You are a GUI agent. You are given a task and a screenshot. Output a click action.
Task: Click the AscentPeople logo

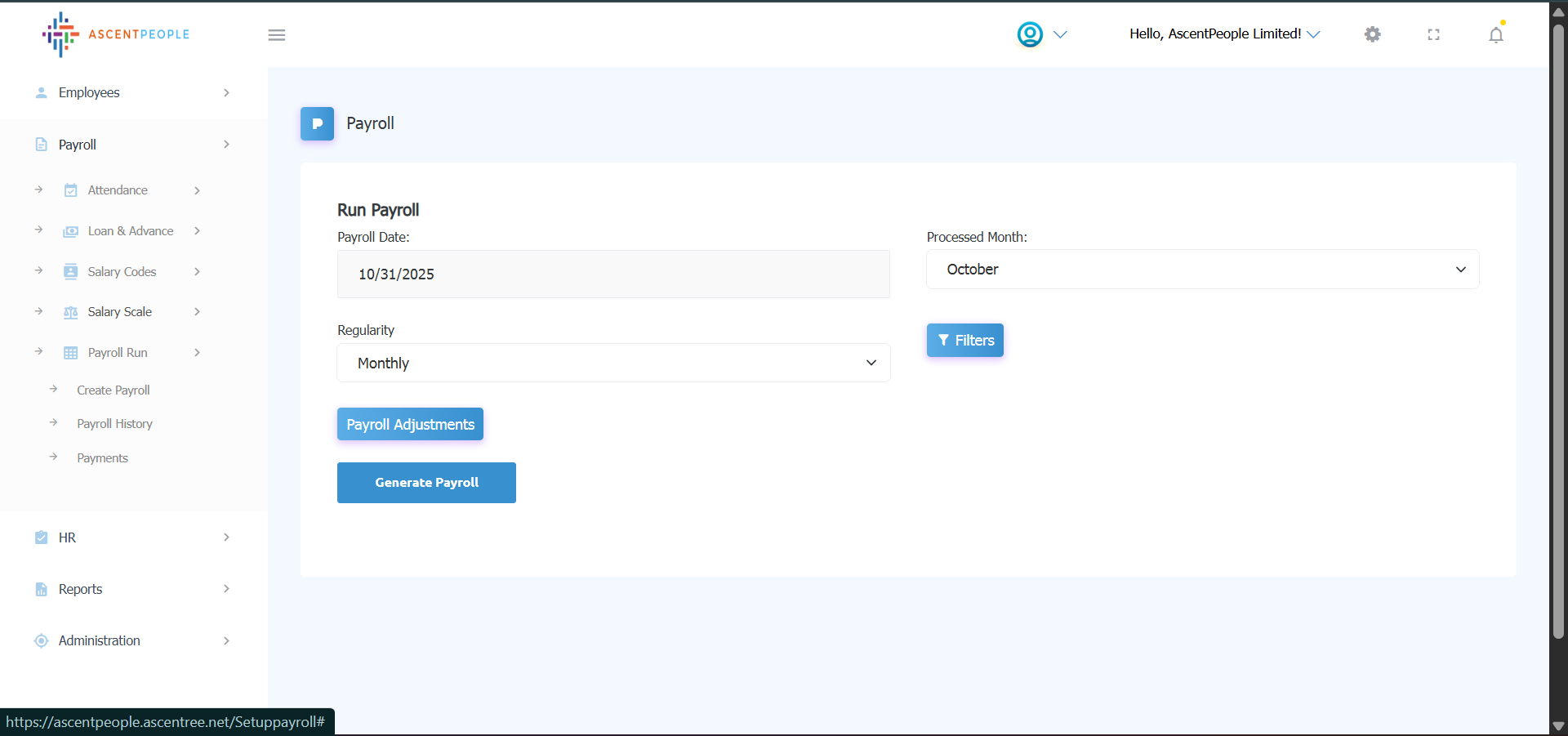tap(116, 34)
